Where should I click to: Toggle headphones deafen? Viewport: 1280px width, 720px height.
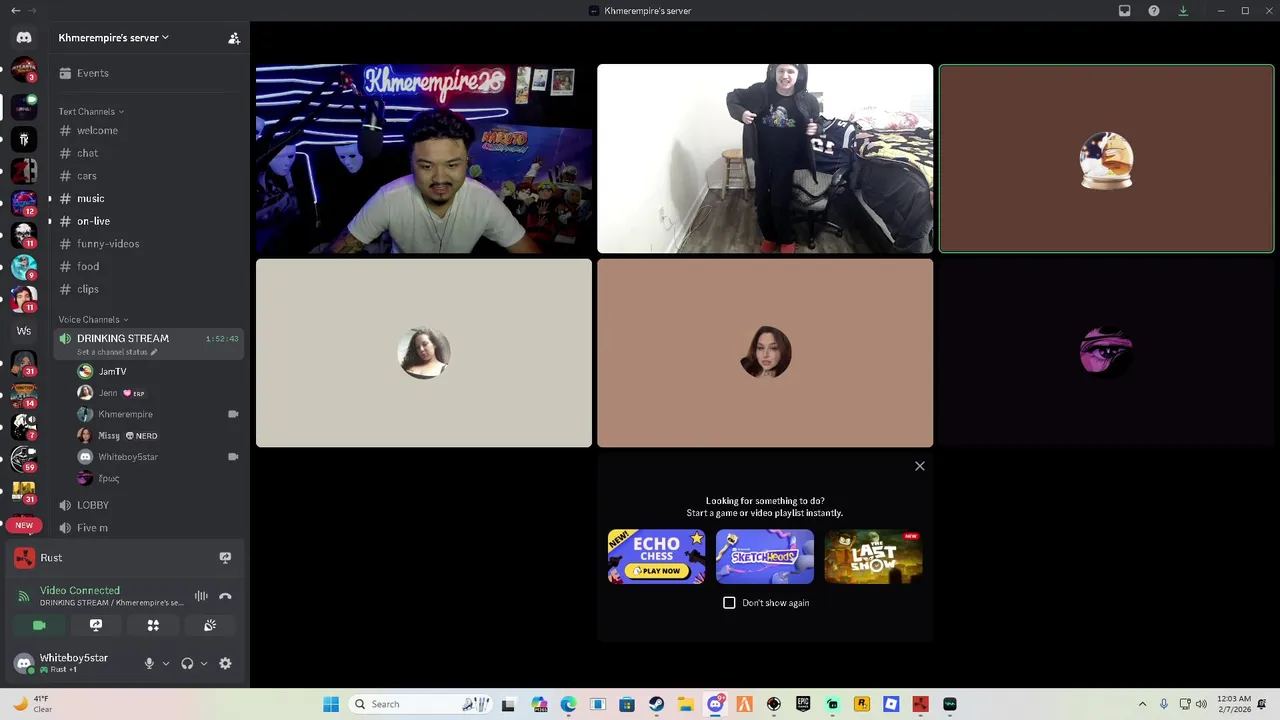[x=187, y=663]
